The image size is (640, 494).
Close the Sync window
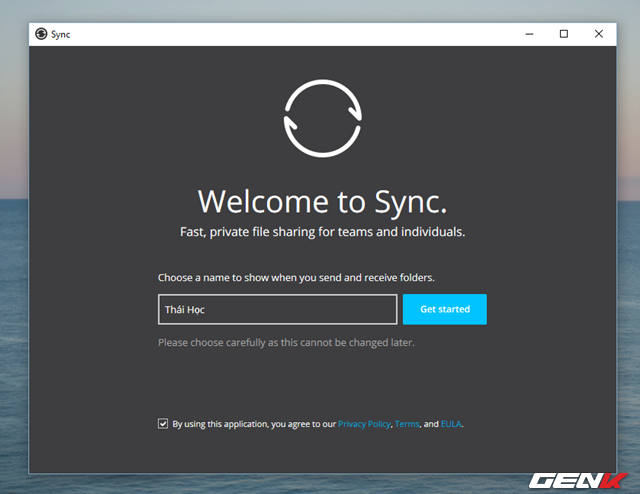point(599,33)
